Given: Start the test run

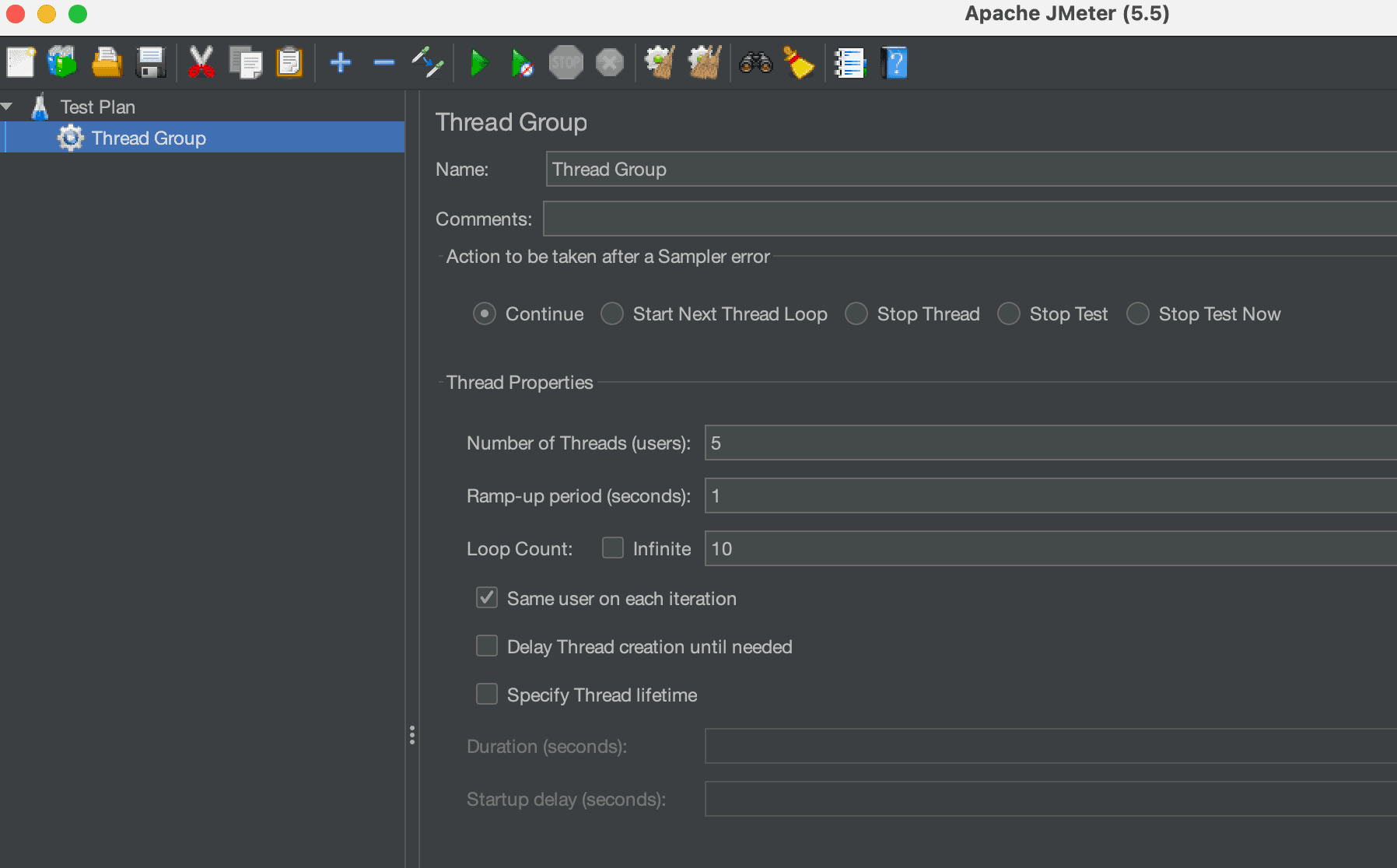Looking at the screenshot, I should pos(479,62).
